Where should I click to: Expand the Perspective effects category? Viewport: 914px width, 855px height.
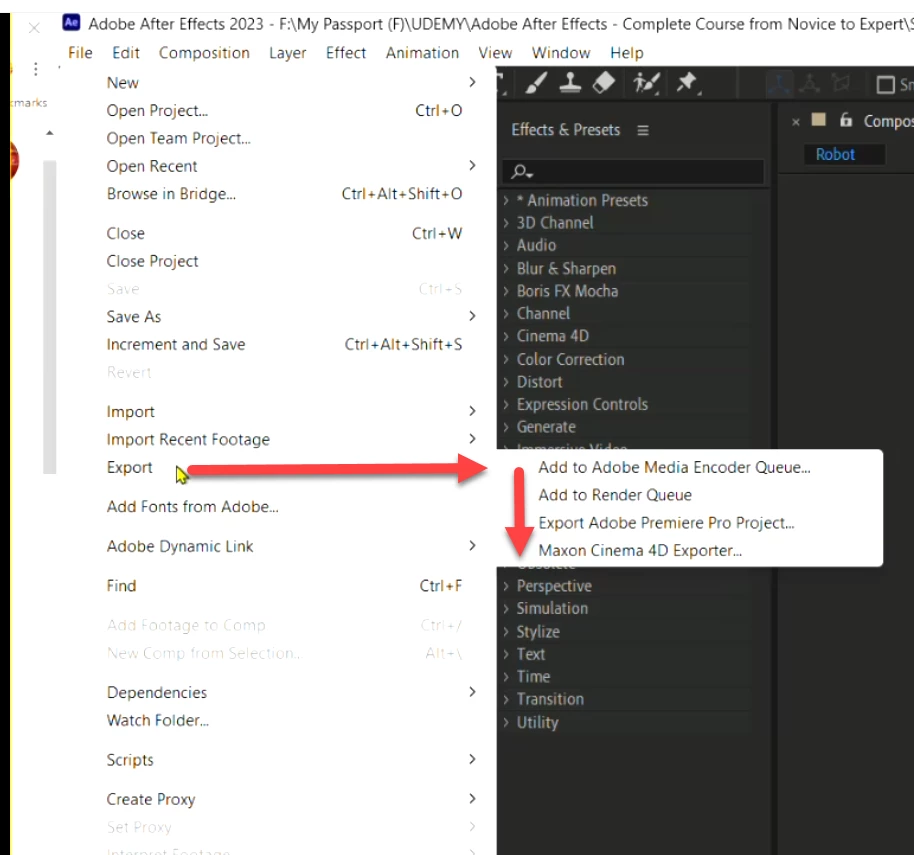point(506,586)
